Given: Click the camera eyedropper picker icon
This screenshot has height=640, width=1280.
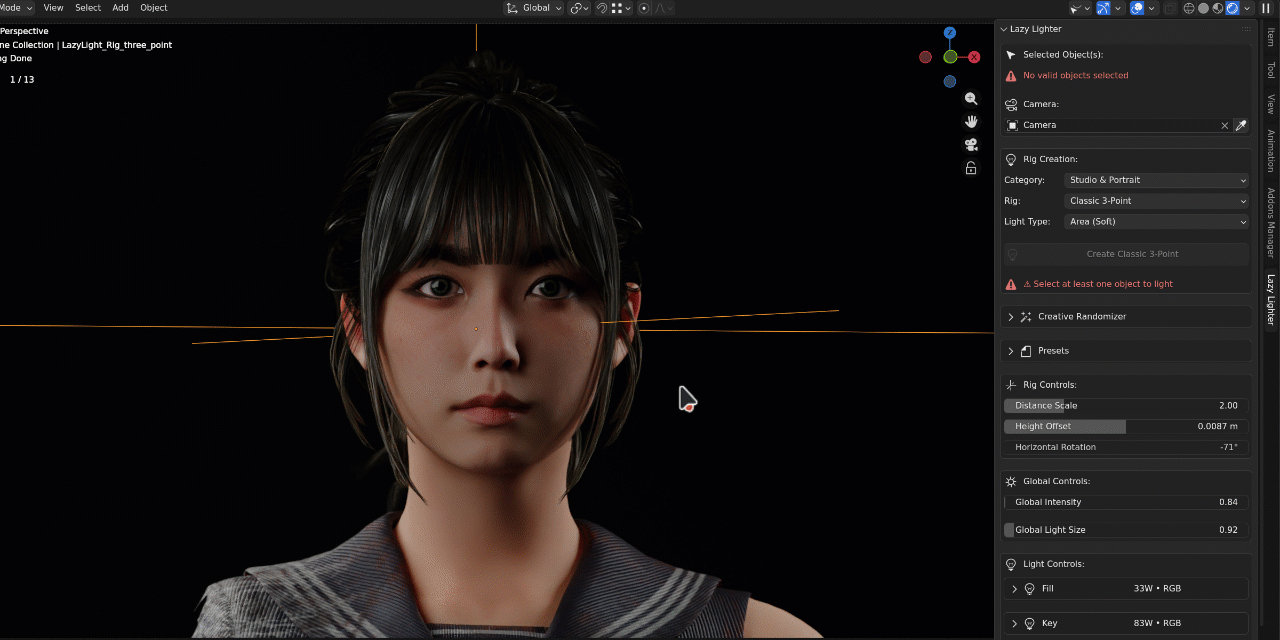Looking at the screenshot, I should 1241,125.
